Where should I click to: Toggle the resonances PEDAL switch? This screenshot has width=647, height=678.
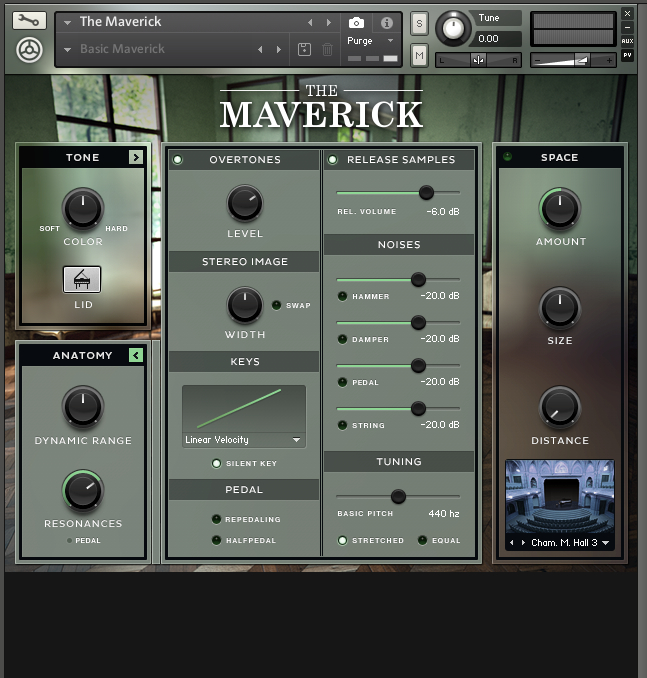tap(69, 541)
